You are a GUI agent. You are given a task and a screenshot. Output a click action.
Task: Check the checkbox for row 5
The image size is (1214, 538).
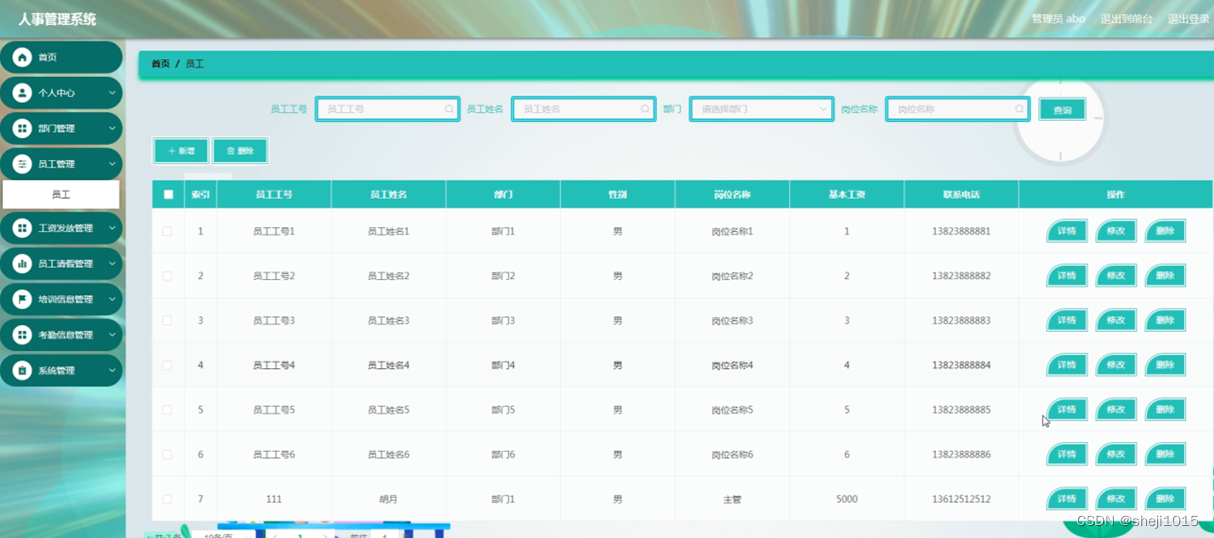pyautogui.click(x=167, y=410)
